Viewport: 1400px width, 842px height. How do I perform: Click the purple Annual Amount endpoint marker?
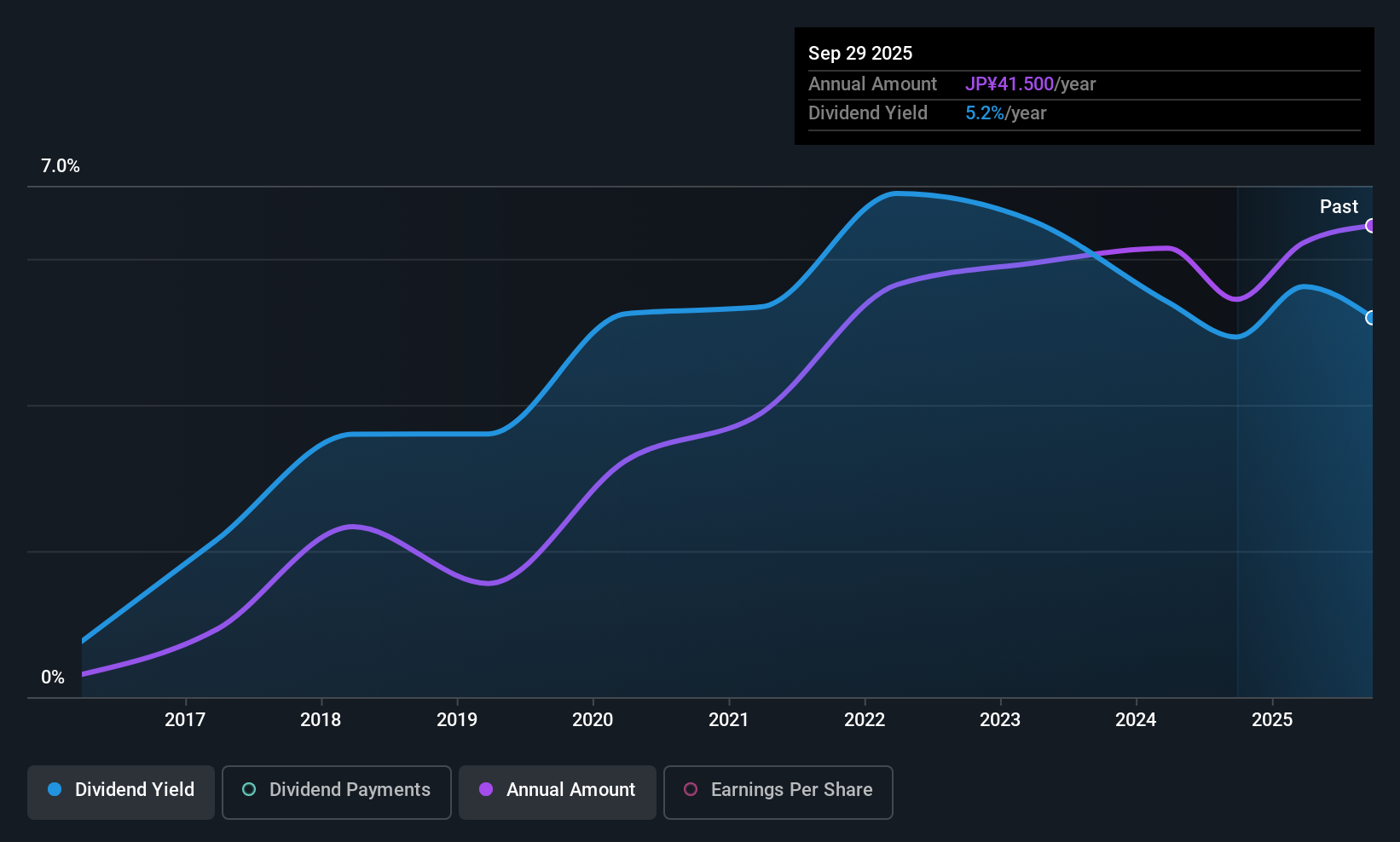[1371, 226]
